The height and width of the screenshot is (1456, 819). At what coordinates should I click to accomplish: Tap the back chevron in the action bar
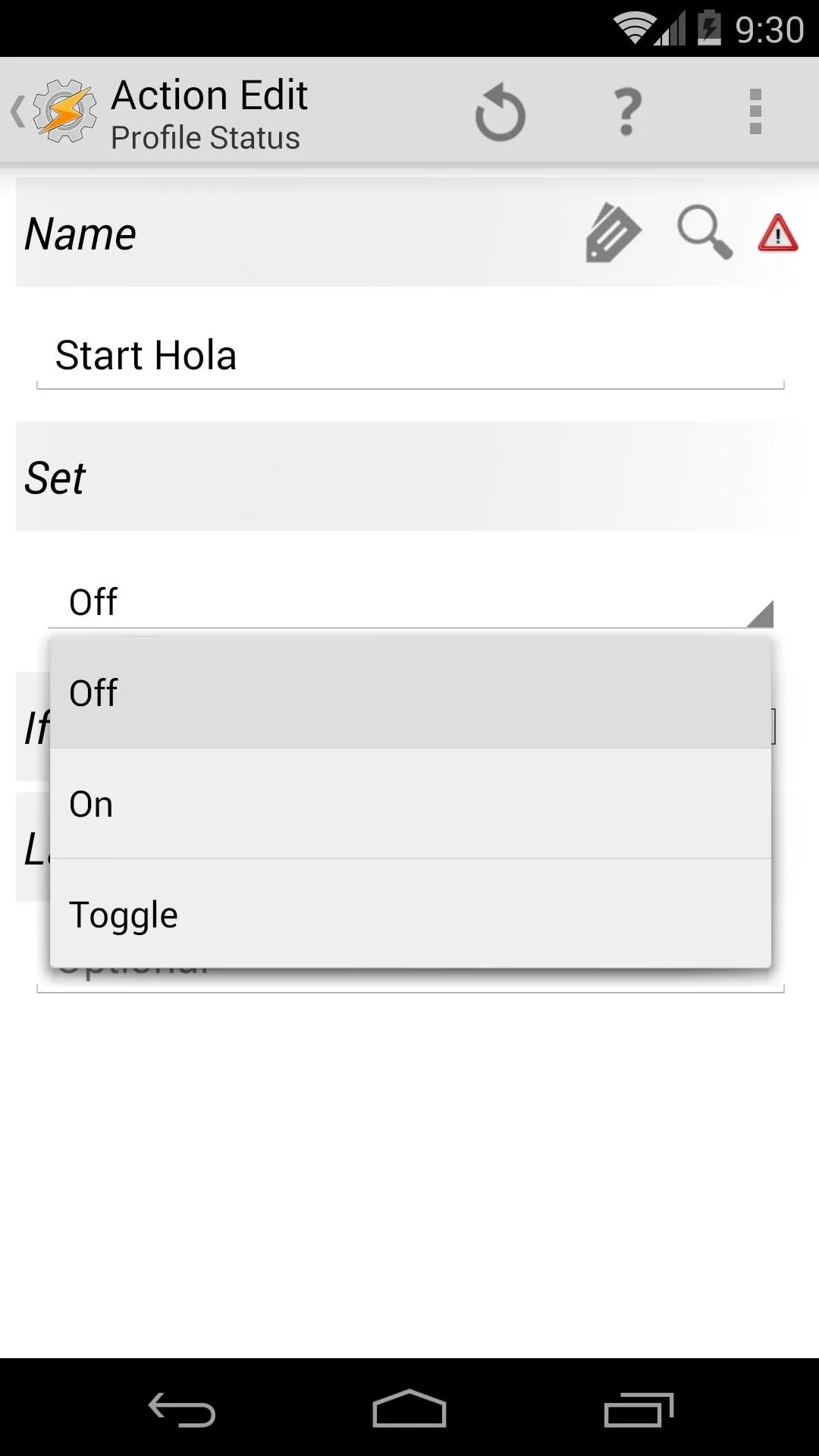(18, 111)
